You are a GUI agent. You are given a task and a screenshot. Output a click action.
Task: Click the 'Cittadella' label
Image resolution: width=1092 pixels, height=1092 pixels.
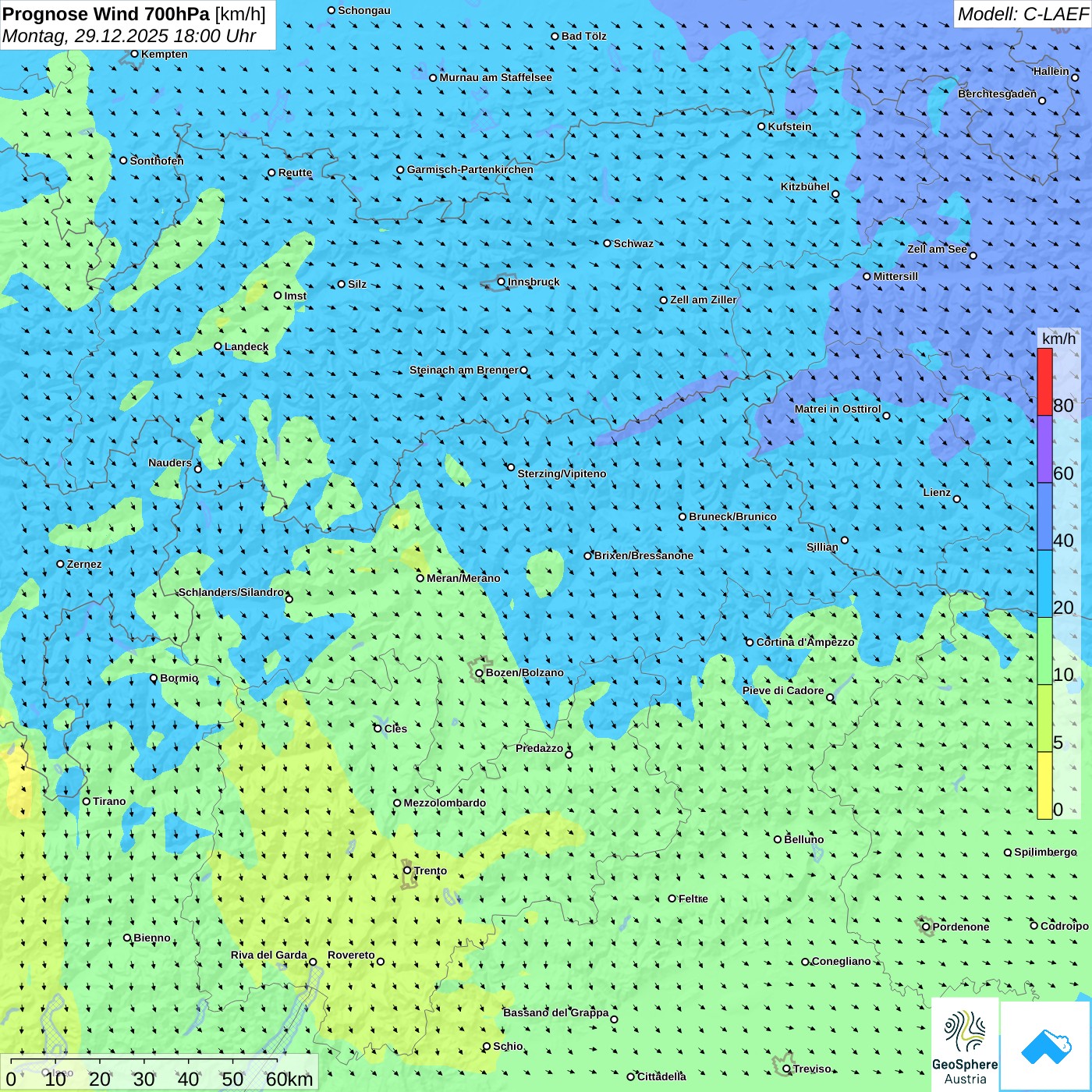[661, 1076]
